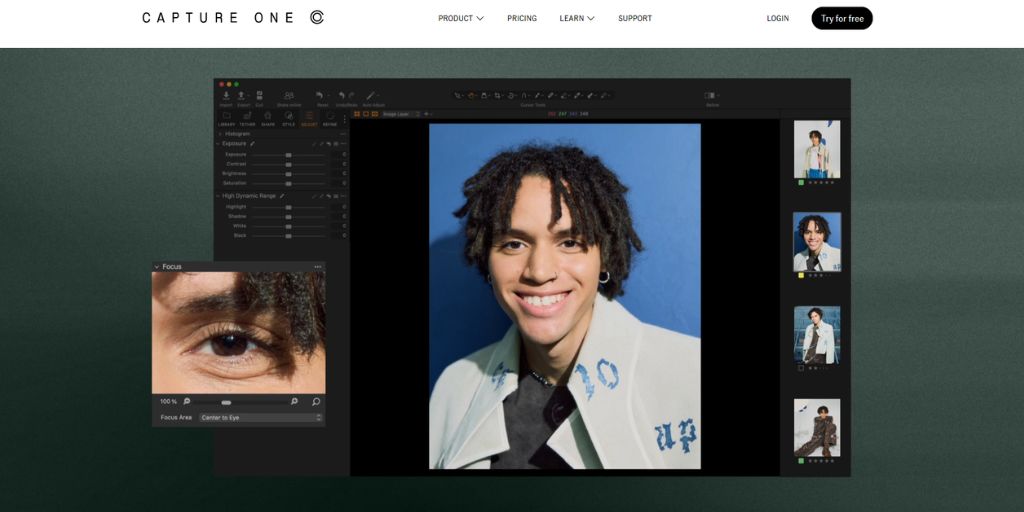
Task: Click the SUPPORT link
Action: [x=635, y=18]
